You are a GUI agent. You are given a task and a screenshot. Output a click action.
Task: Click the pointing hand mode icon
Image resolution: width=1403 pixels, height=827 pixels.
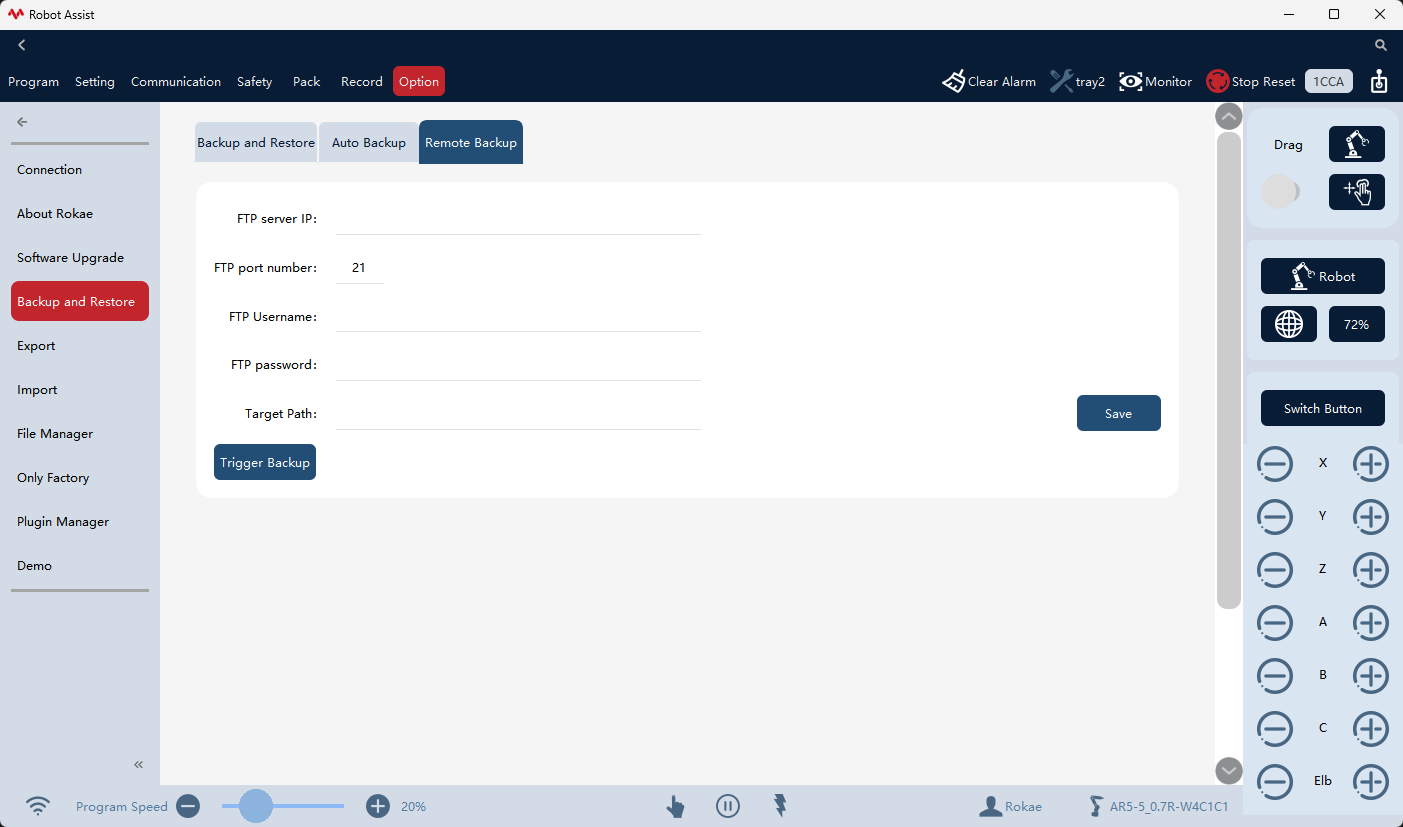pos(676,806)
